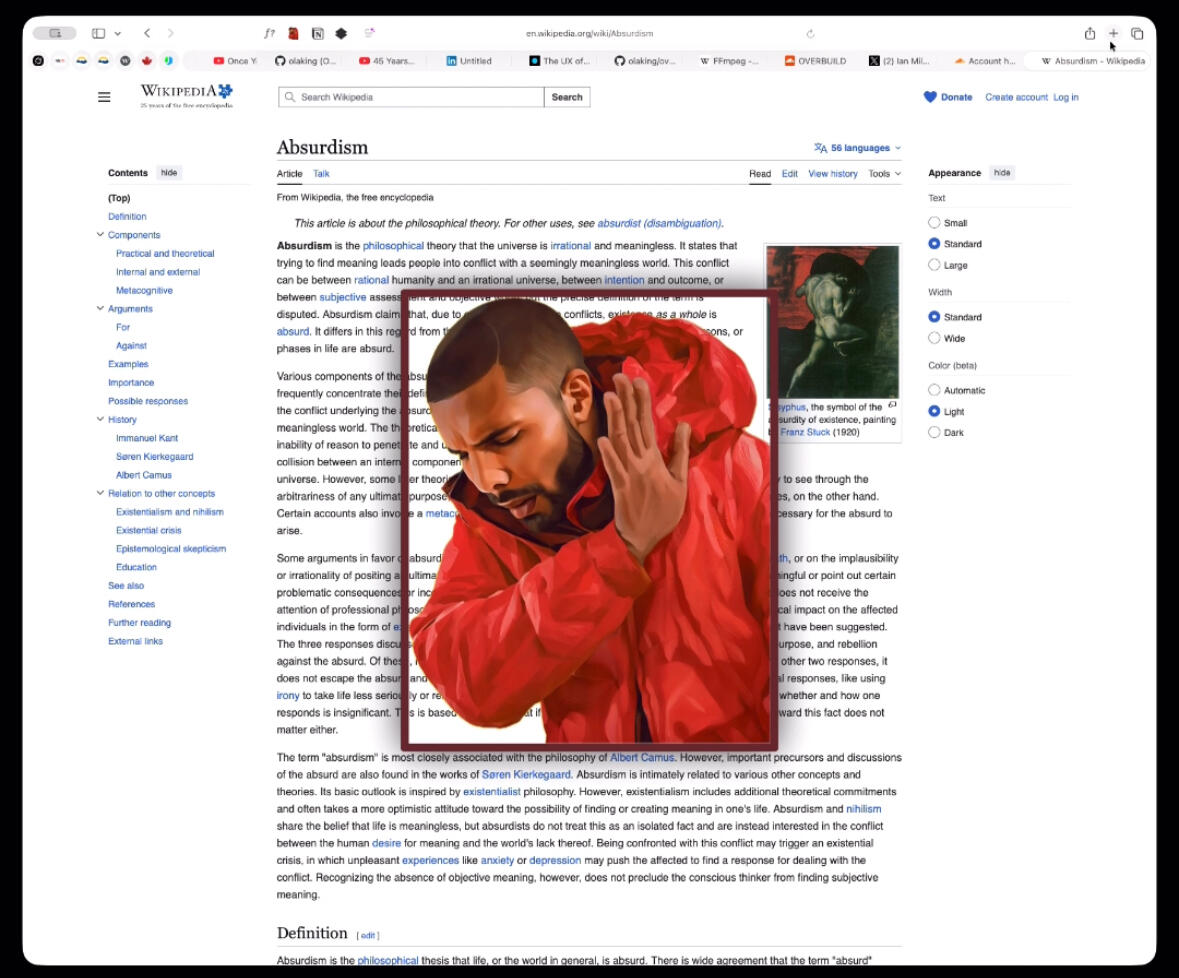The height and width of the screenshot is (978, 1179).
Task: Click the Search Wikipedia field
Action: point(411,97)
